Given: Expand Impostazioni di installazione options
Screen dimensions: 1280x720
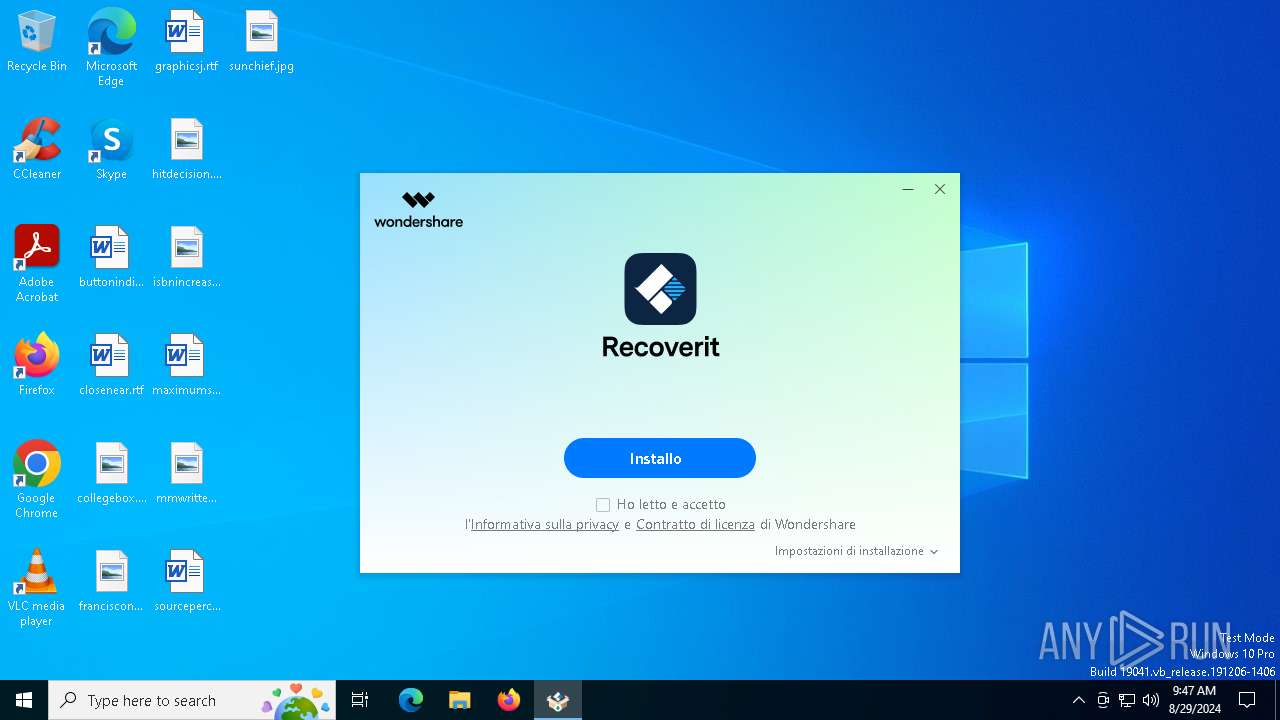Looking at the screenshot, I should tap(856, 551).
